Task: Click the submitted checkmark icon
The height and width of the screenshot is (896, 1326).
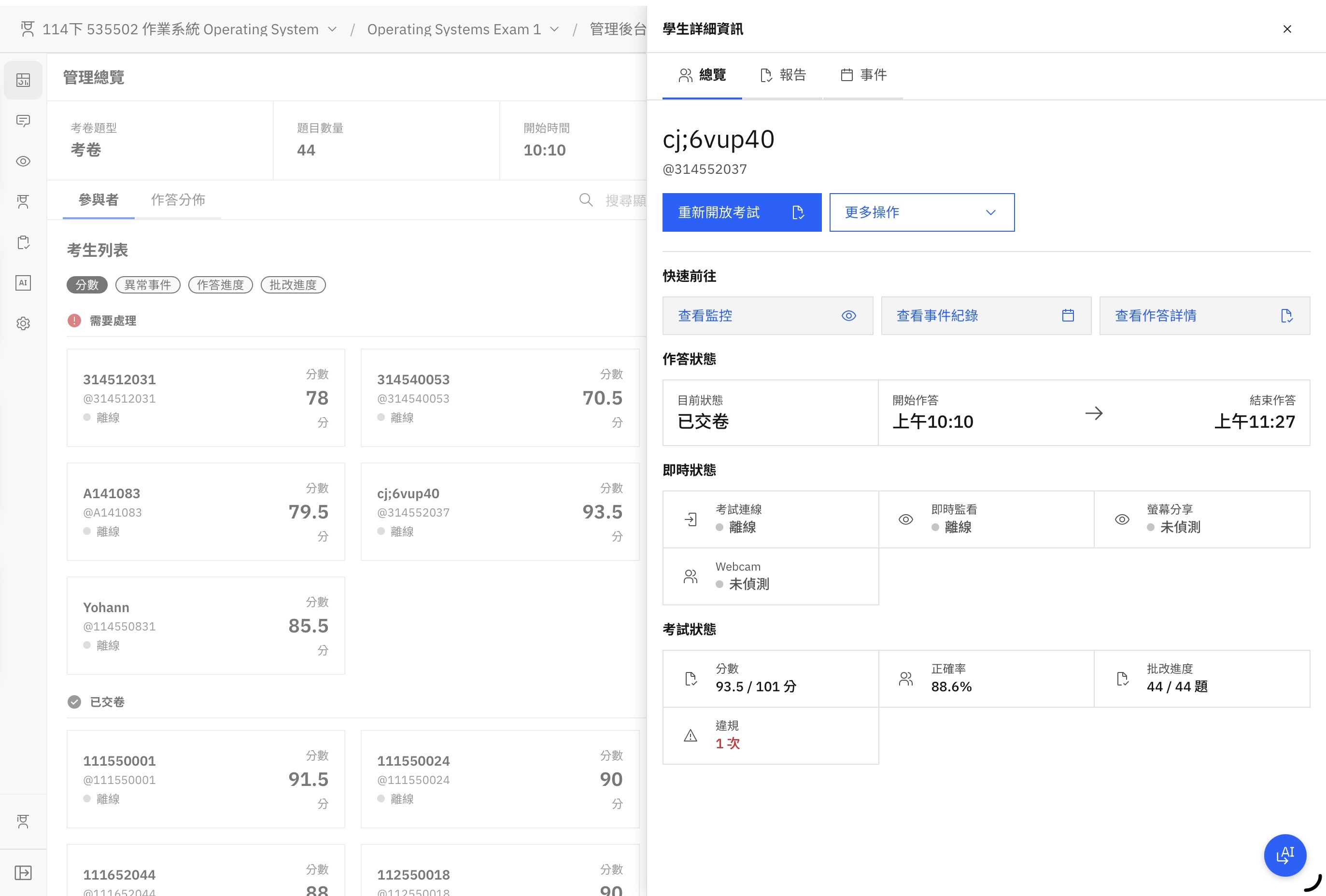Action: (x=74, y=702)
